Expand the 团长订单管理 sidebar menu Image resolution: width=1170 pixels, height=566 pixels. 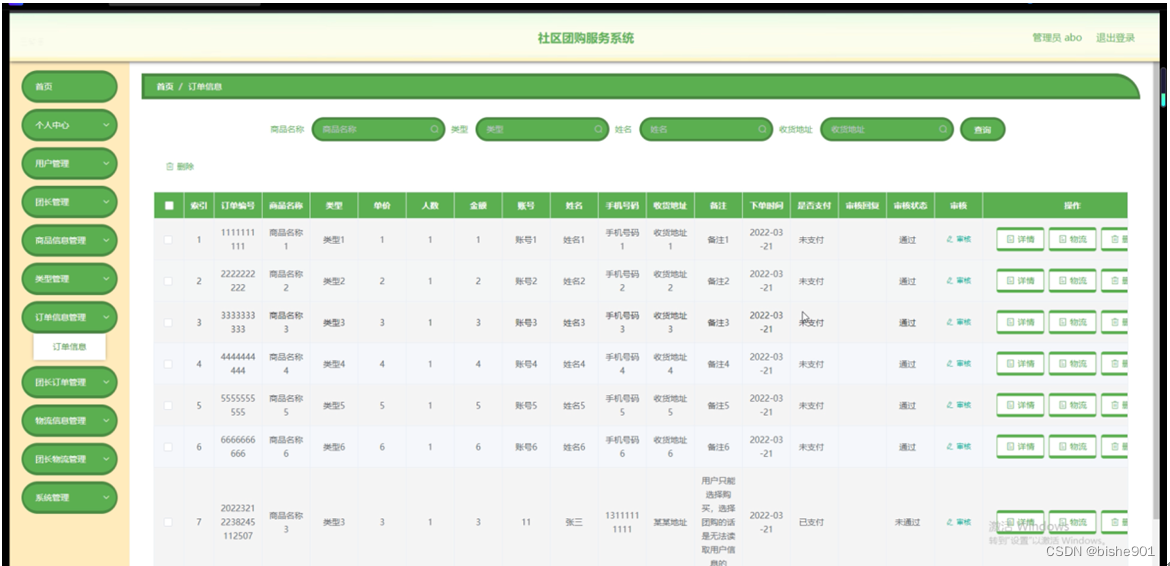[x=69, y=382]
